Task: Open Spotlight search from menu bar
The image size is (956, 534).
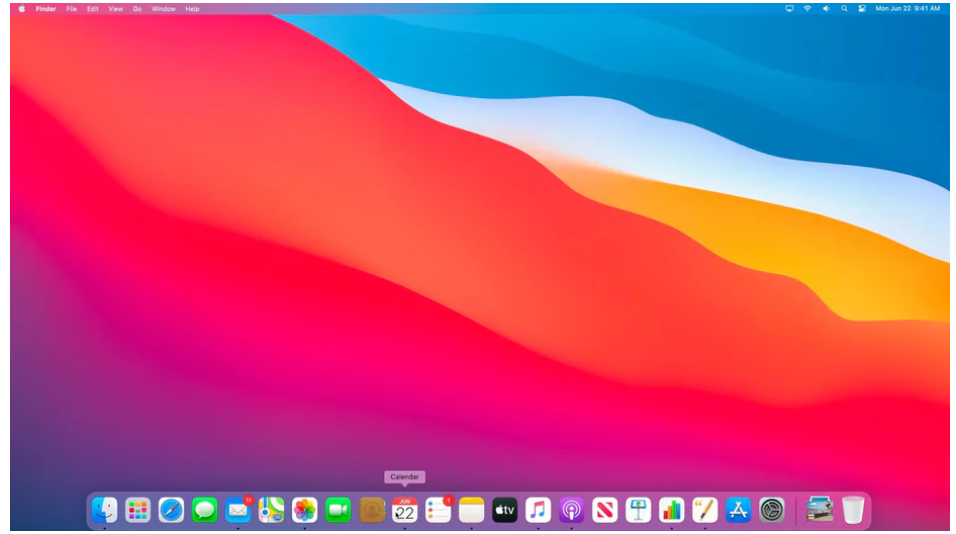Action: click(x=844, y=9)
